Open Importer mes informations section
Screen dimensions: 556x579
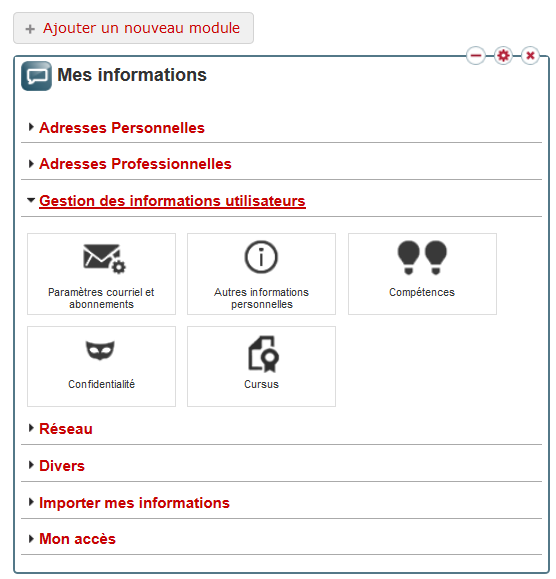(x=134, y=503)
